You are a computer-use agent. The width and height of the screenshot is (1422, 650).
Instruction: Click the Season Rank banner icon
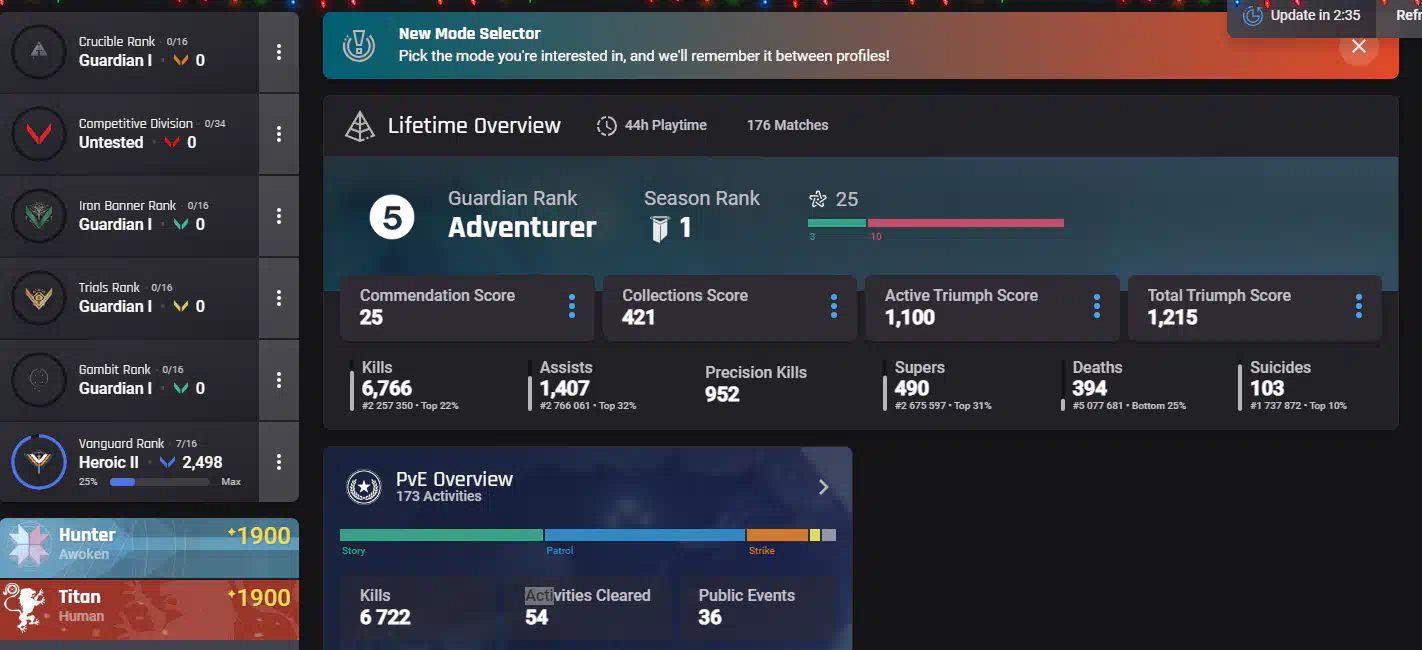click(659, 229)
